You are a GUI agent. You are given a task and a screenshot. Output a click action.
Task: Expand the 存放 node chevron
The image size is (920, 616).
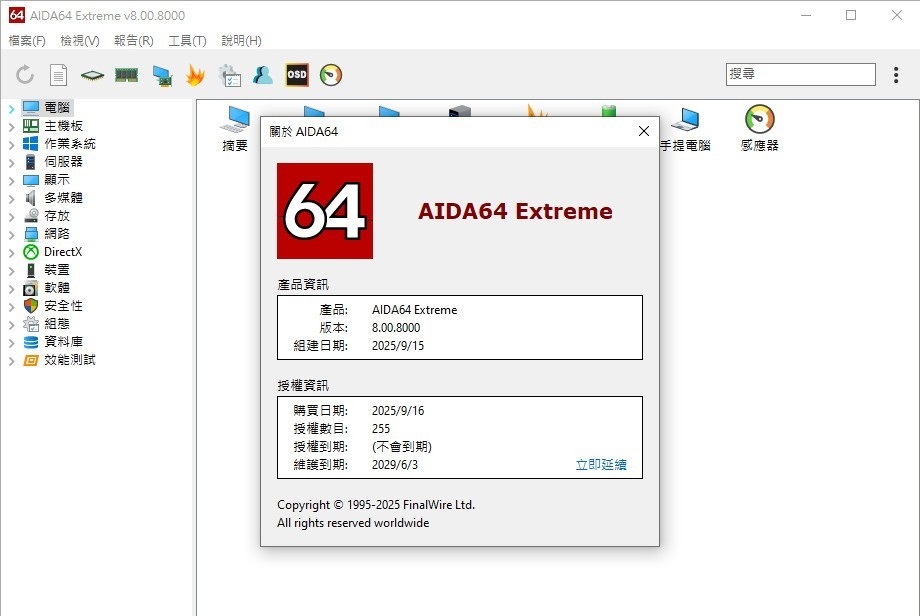(11, 216)
